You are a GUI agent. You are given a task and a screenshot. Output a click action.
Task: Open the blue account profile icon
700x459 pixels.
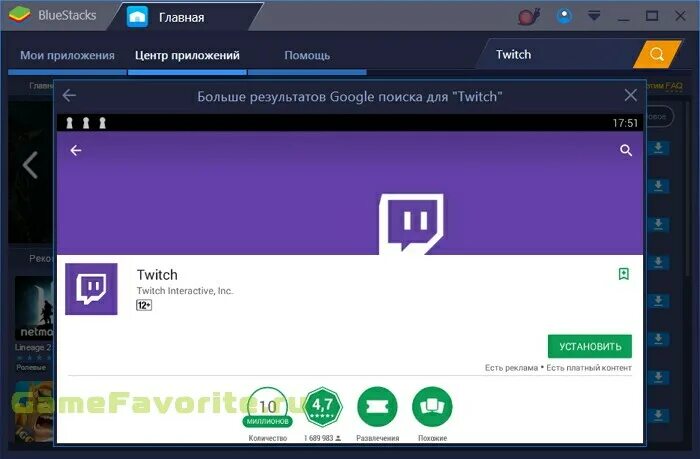coord(564,16)
